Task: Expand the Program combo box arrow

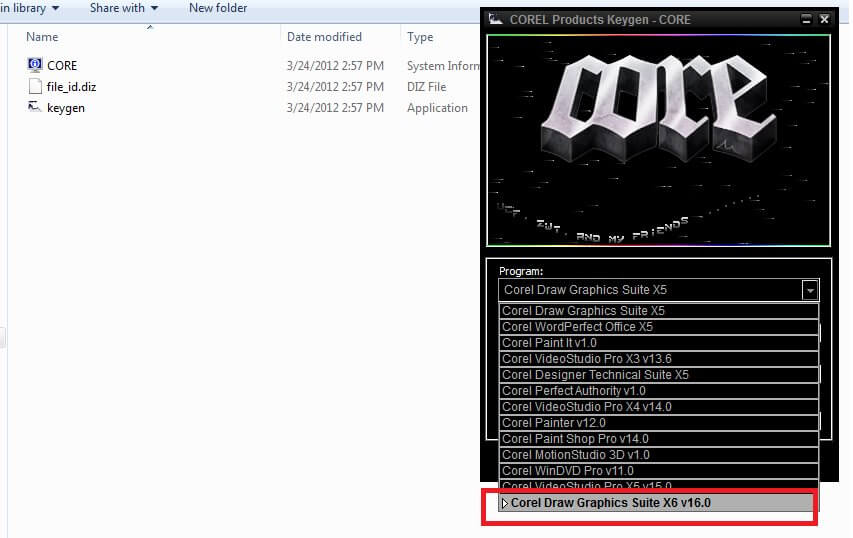Action: (x=810, y=290)
